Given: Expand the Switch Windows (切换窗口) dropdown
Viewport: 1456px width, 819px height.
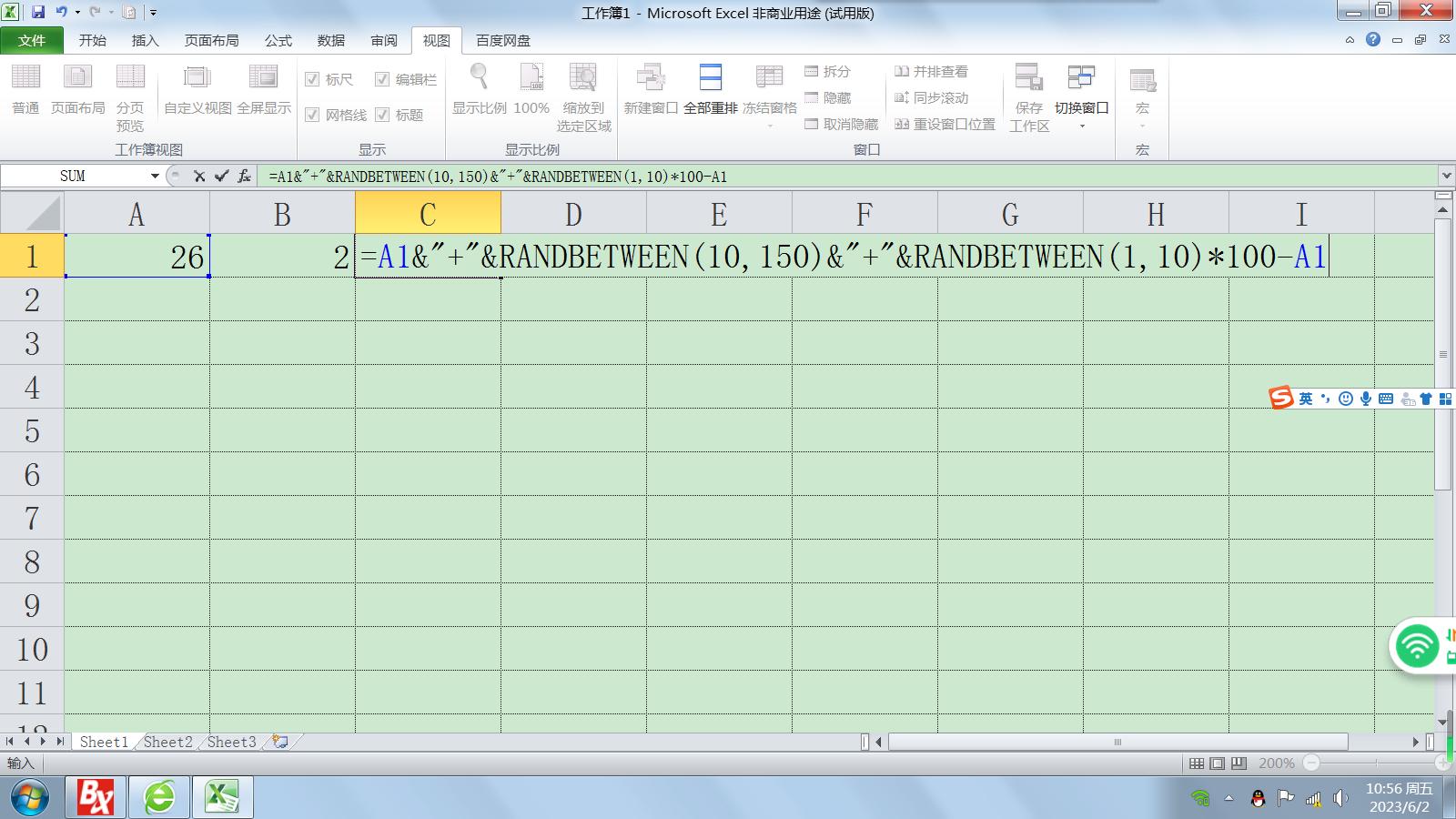Looking at the screenshot, I should [x=1082, y=126].
